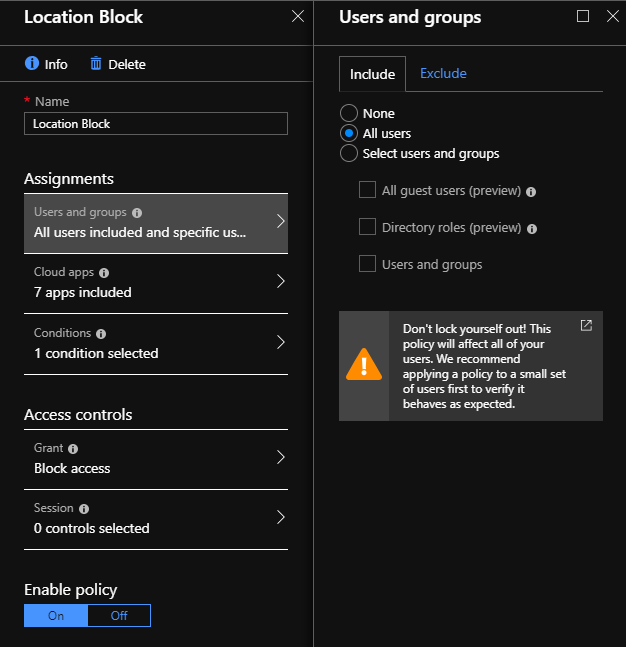Select the Include tab
This screenshot has width=626, height=647.
point(372,74)
